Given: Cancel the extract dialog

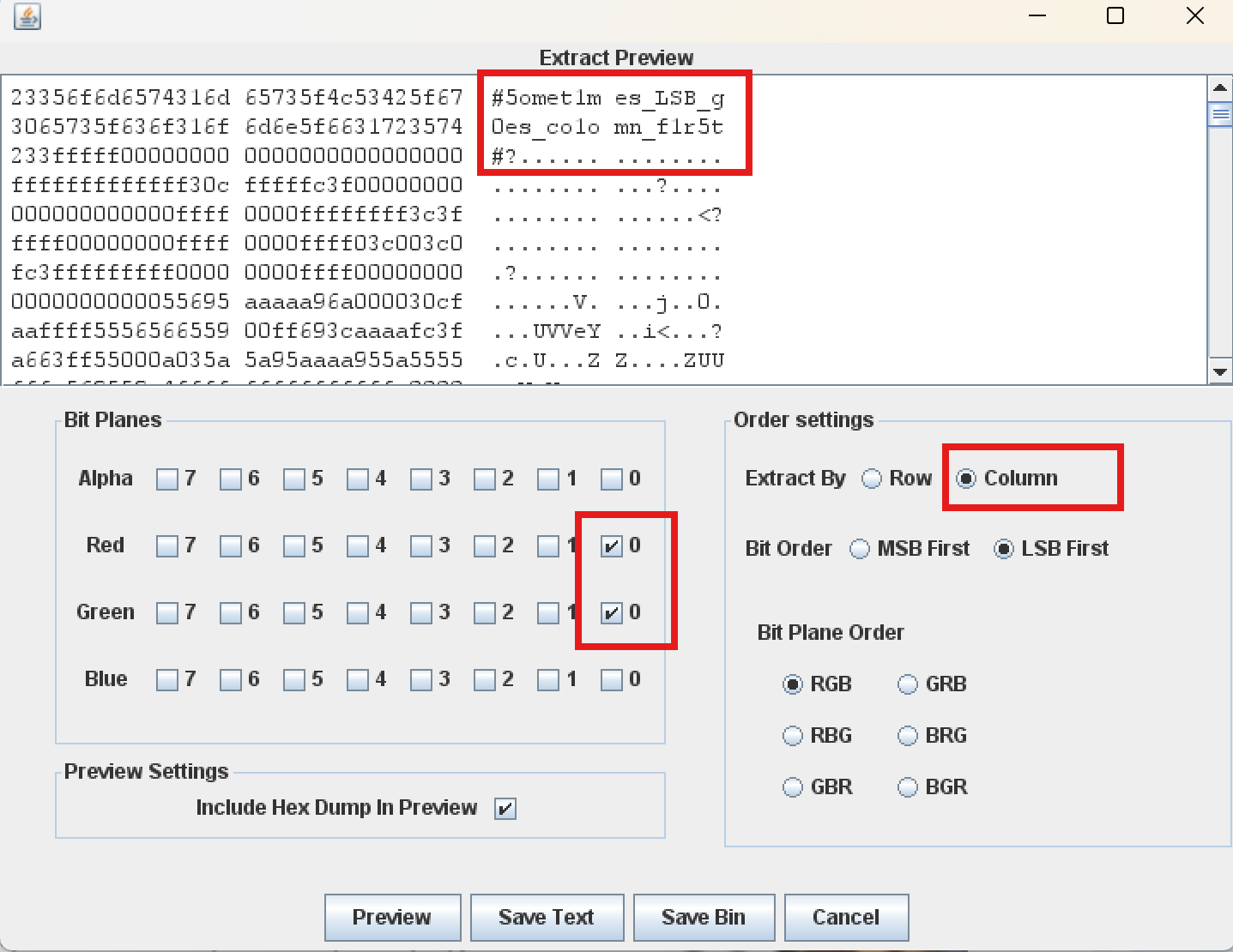Looking at the screenshot, I should (x=846, y=917).
